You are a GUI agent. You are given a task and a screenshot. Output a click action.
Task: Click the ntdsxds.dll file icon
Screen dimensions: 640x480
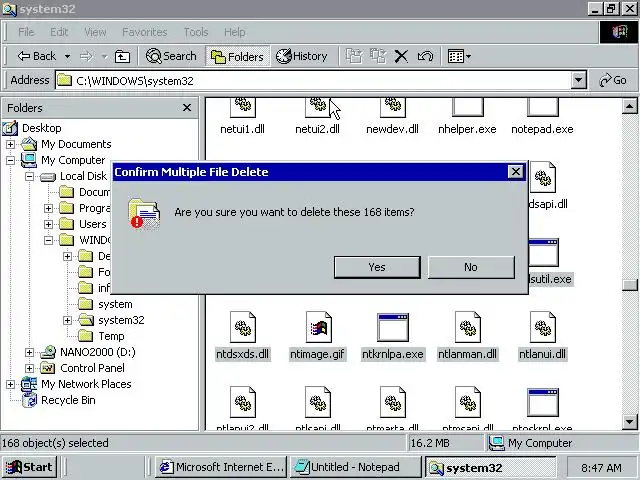pyautogui.click(x=242, y=327)
